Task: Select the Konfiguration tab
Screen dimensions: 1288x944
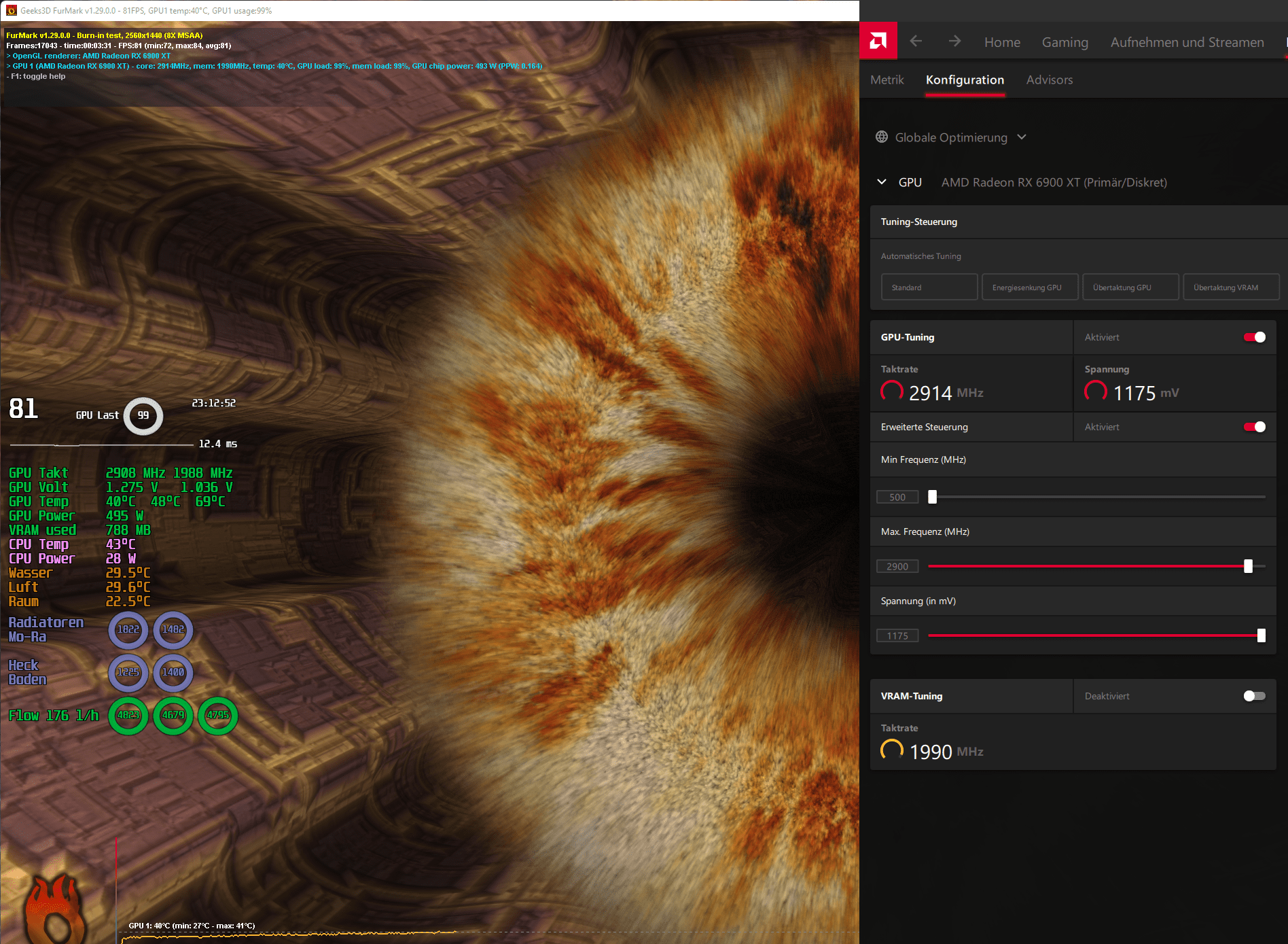Action: [965, 80]
